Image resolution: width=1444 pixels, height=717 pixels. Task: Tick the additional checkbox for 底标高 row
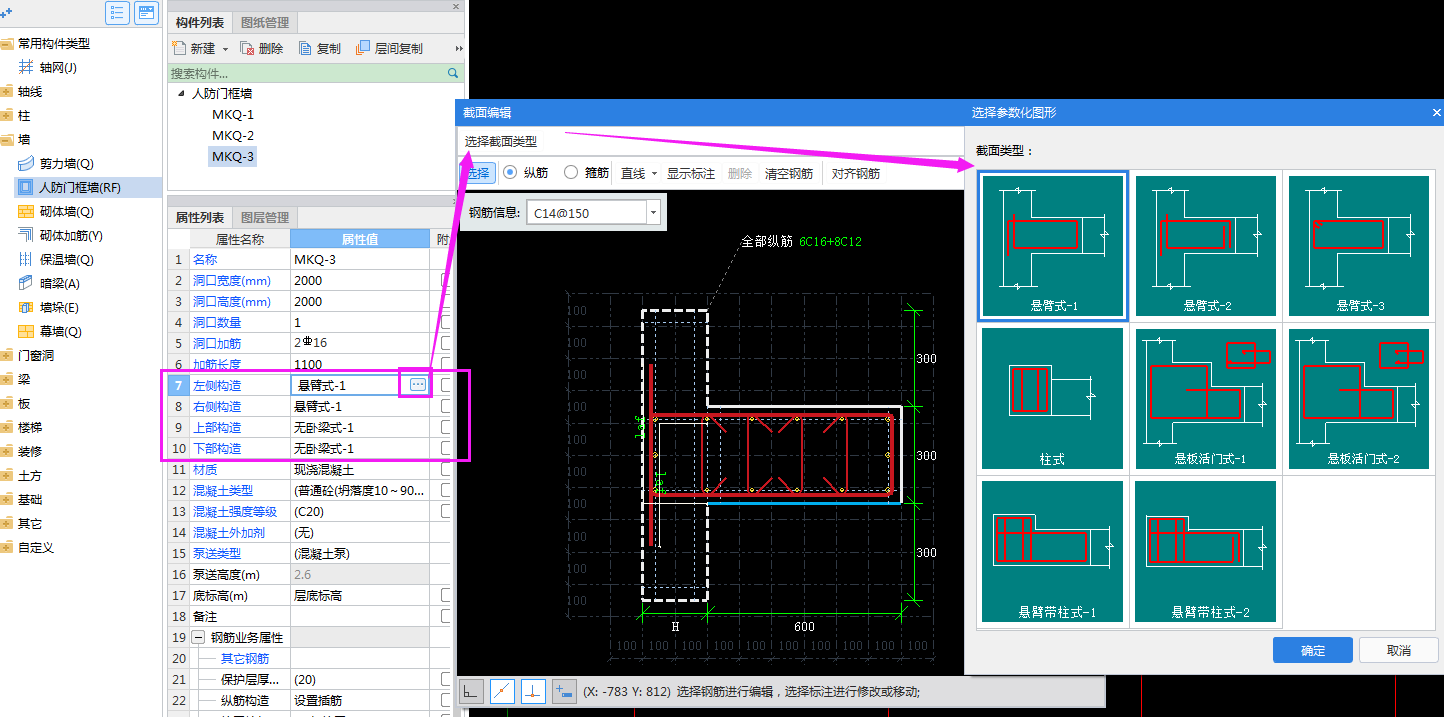[446, 595]
